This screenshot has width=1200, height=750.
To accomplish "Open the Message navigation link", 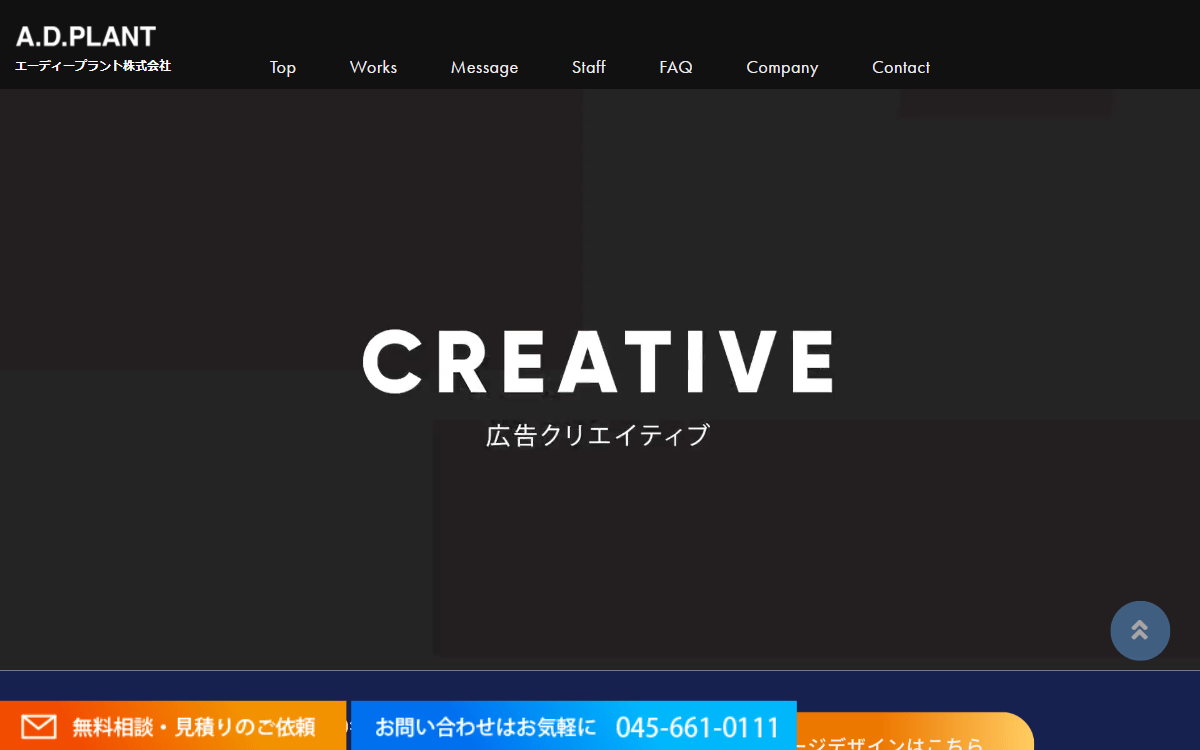I will (484, 67).
